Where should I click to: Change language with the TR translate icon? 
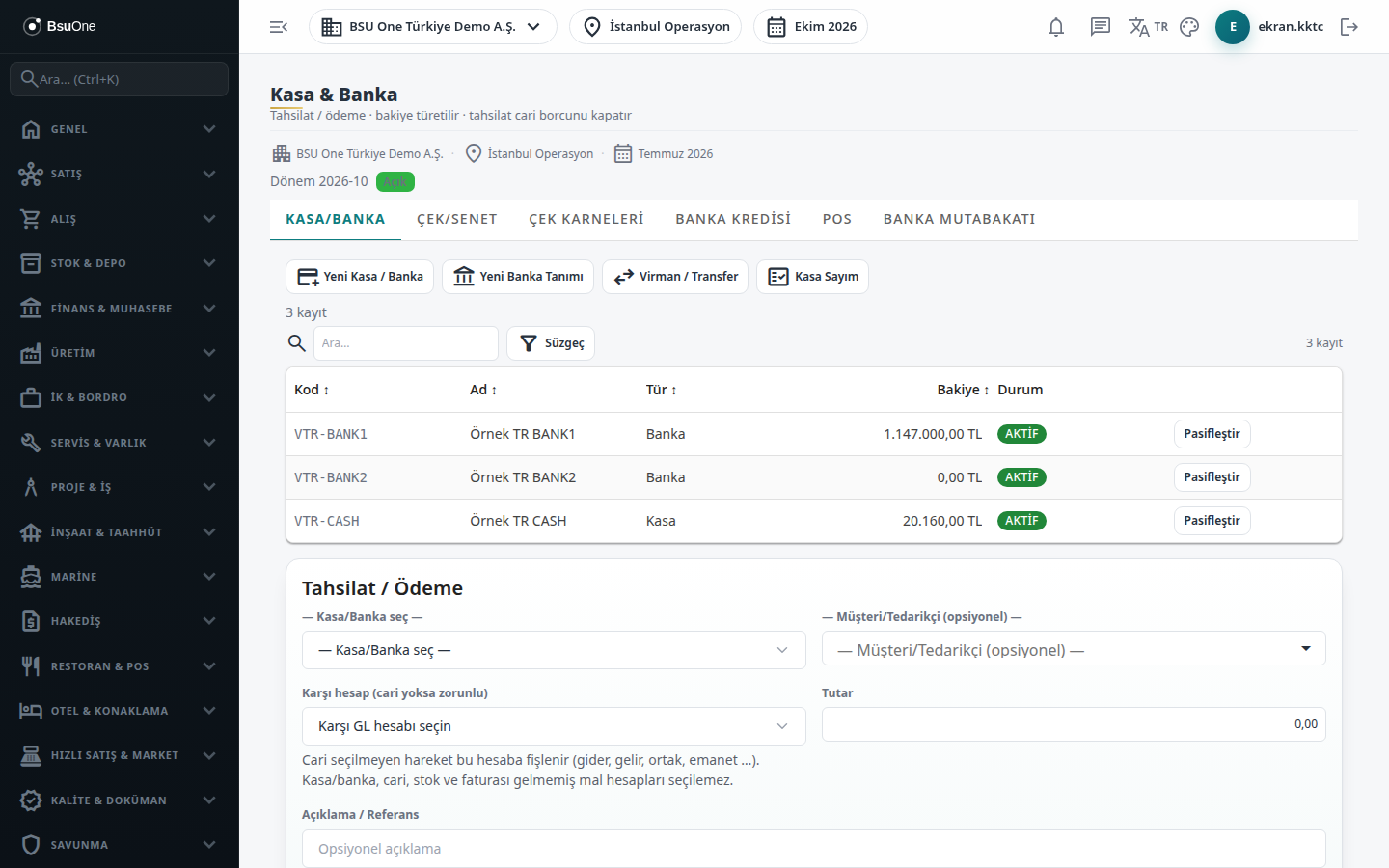click(x=1148, y=27)
